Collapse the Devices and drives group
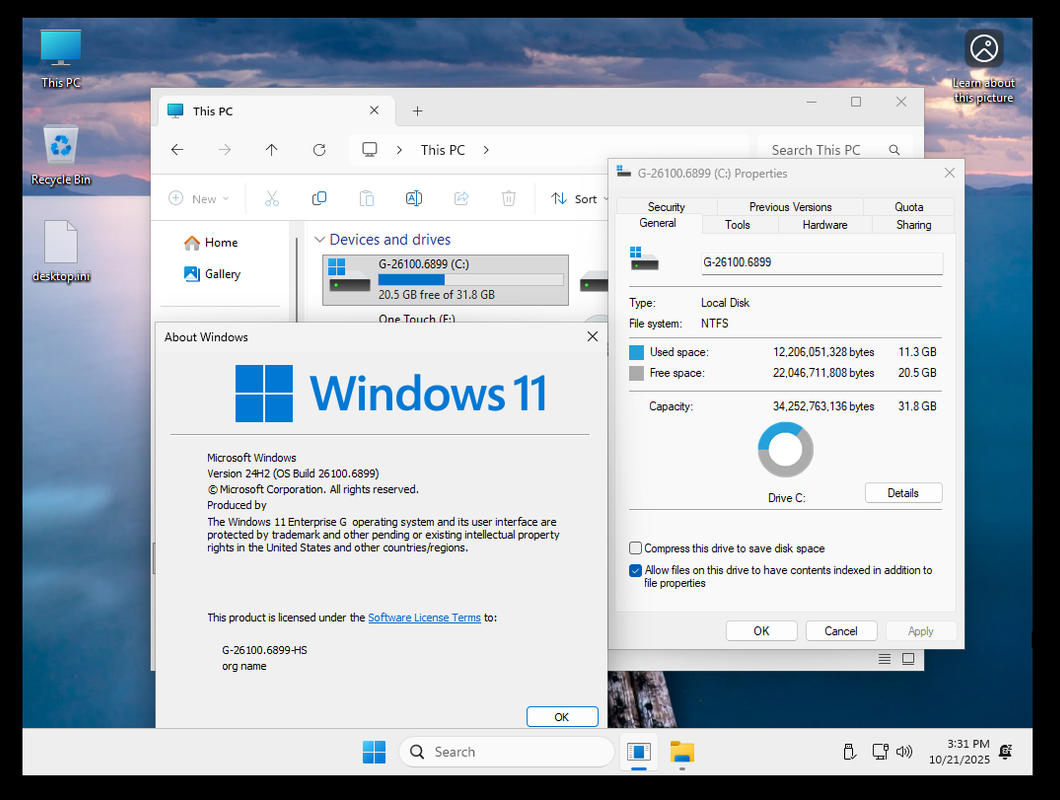This screenshot has height=800, width=1060. click(x=320, y=239)
